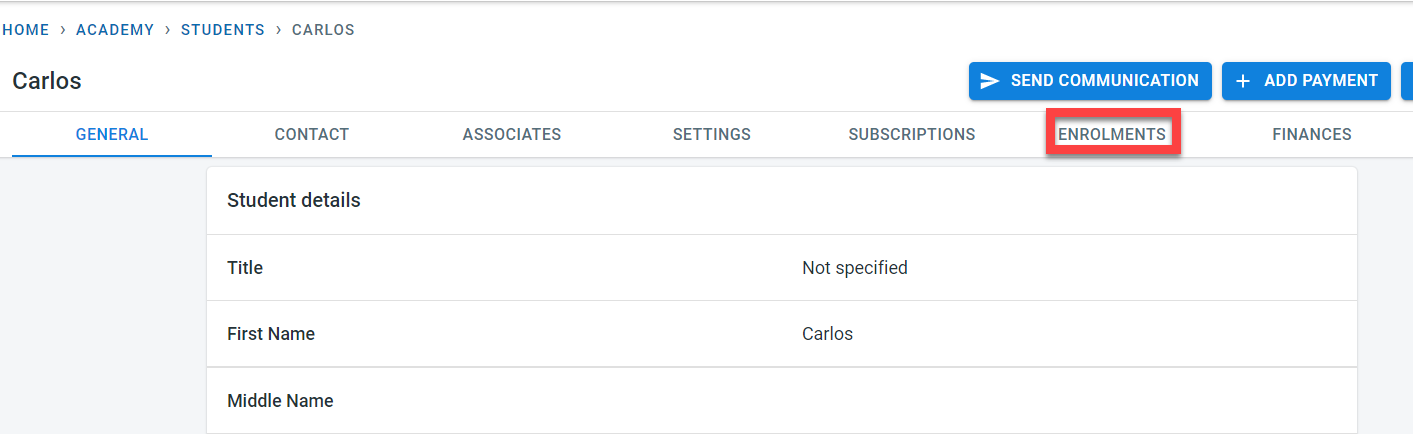View the Subscriptions tab

pos(912,134)
